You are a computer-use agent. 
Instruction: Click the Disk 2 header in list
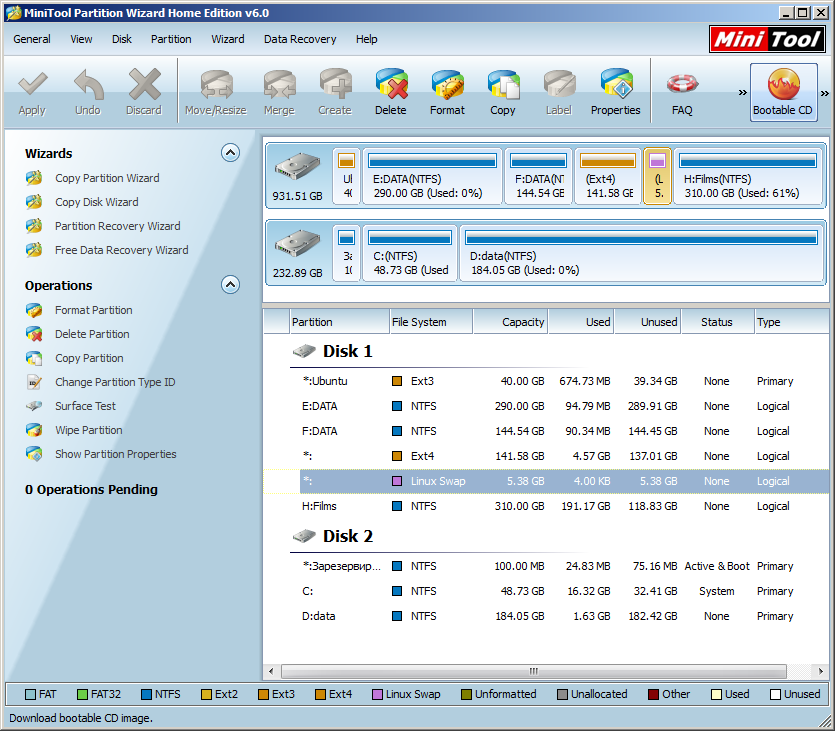click(348, 536)
